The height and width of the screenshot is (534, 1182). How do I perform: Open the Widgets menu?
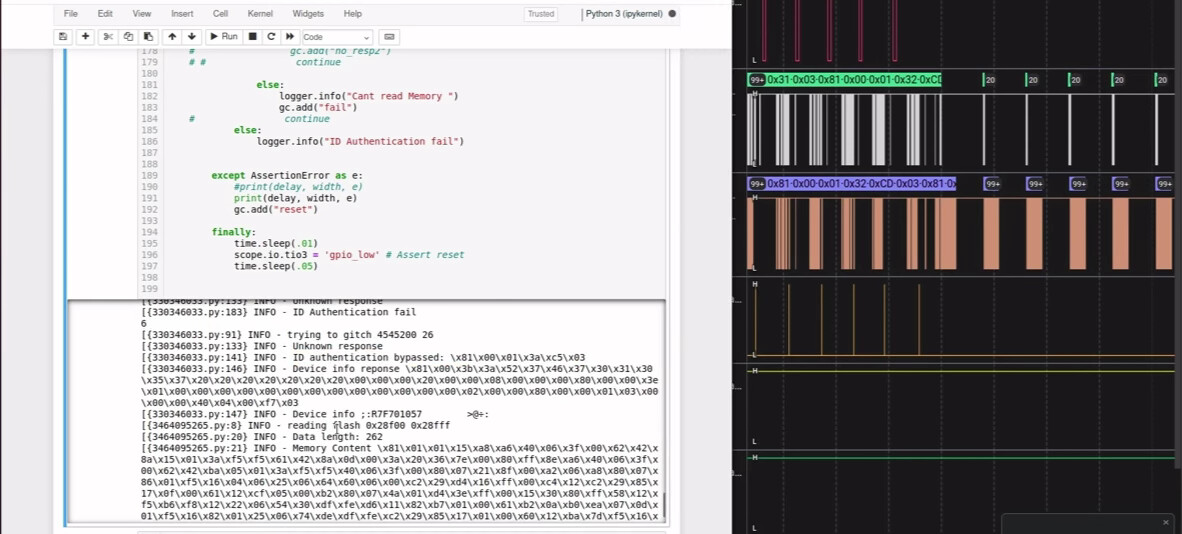coord(308,14)
